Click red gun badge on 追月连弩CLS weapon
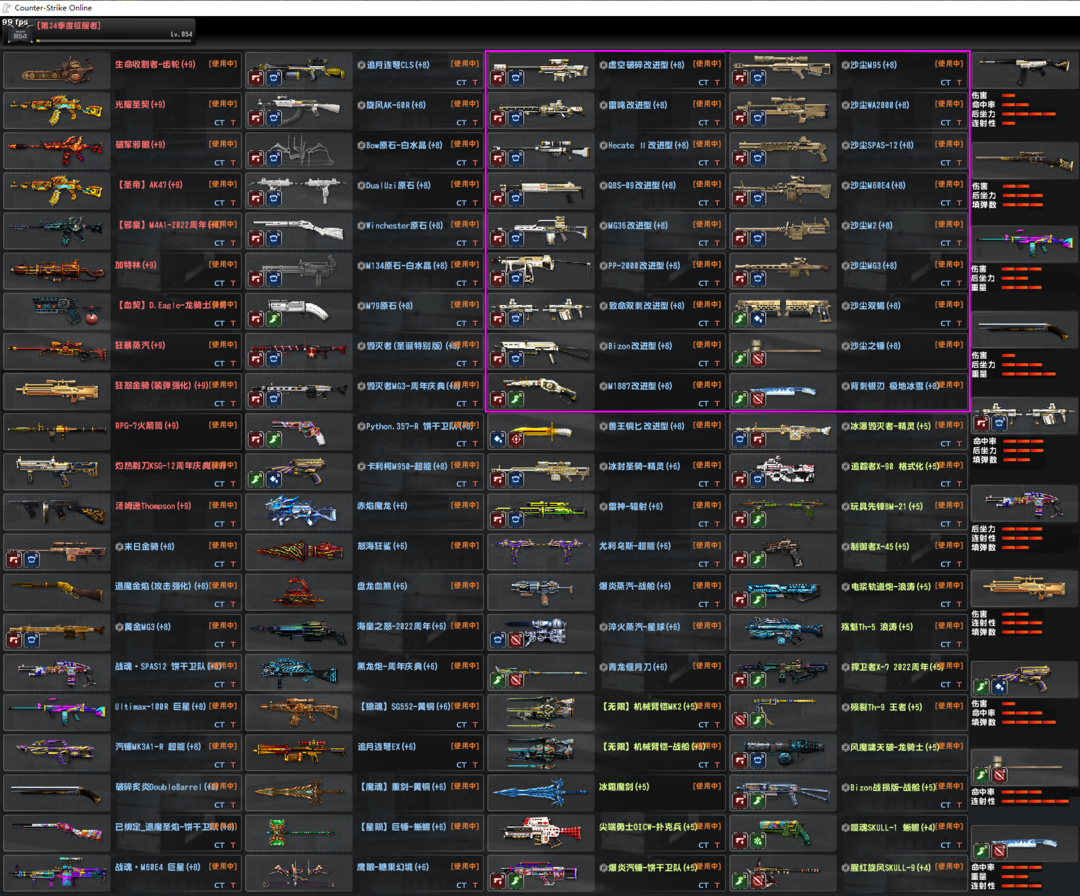Viewport: 1080px width, 896px height. click(256, 79)
